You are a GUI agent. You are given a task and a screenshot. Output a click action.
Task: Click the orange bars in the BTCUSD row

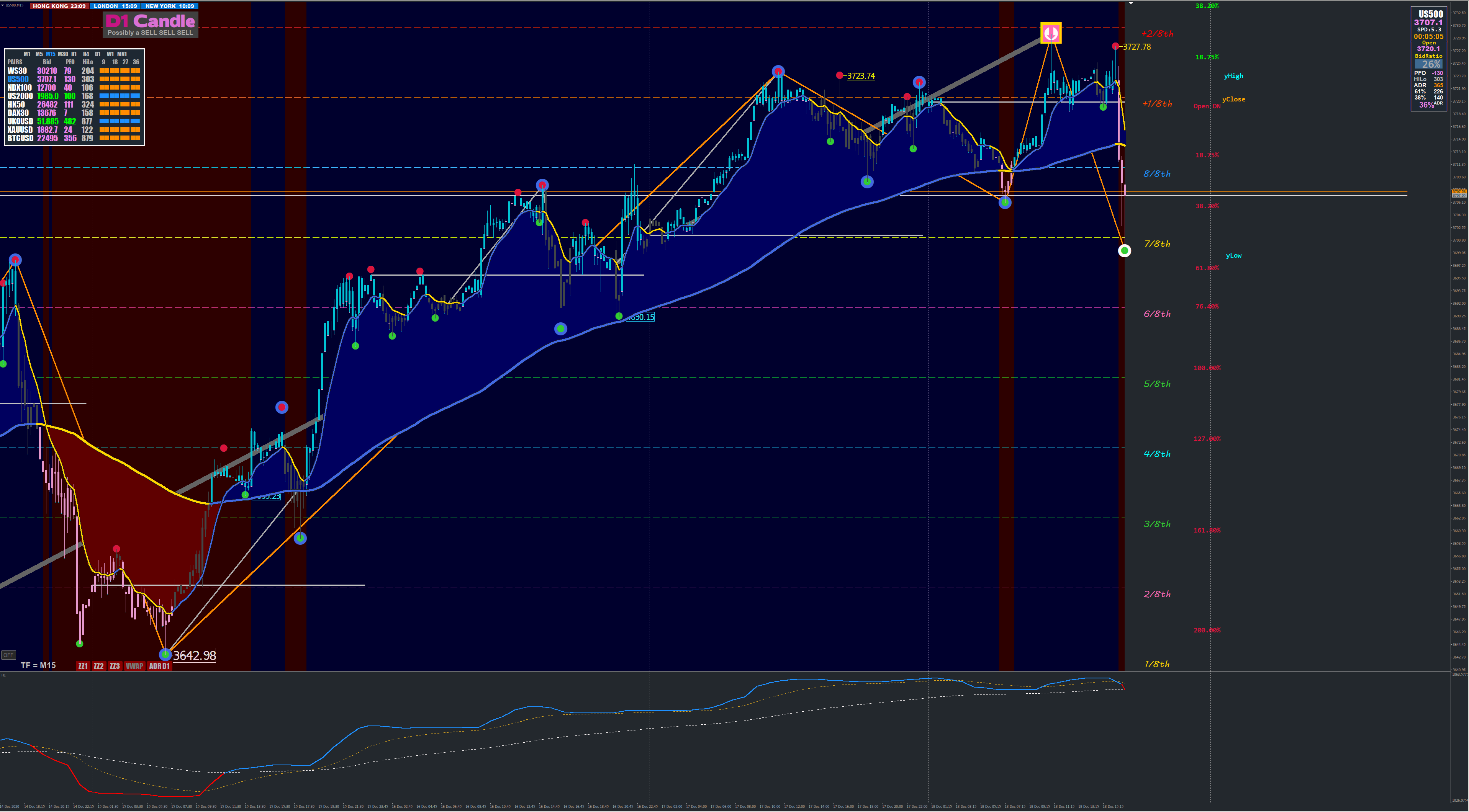pyautogui.click(x=119, y=138)
